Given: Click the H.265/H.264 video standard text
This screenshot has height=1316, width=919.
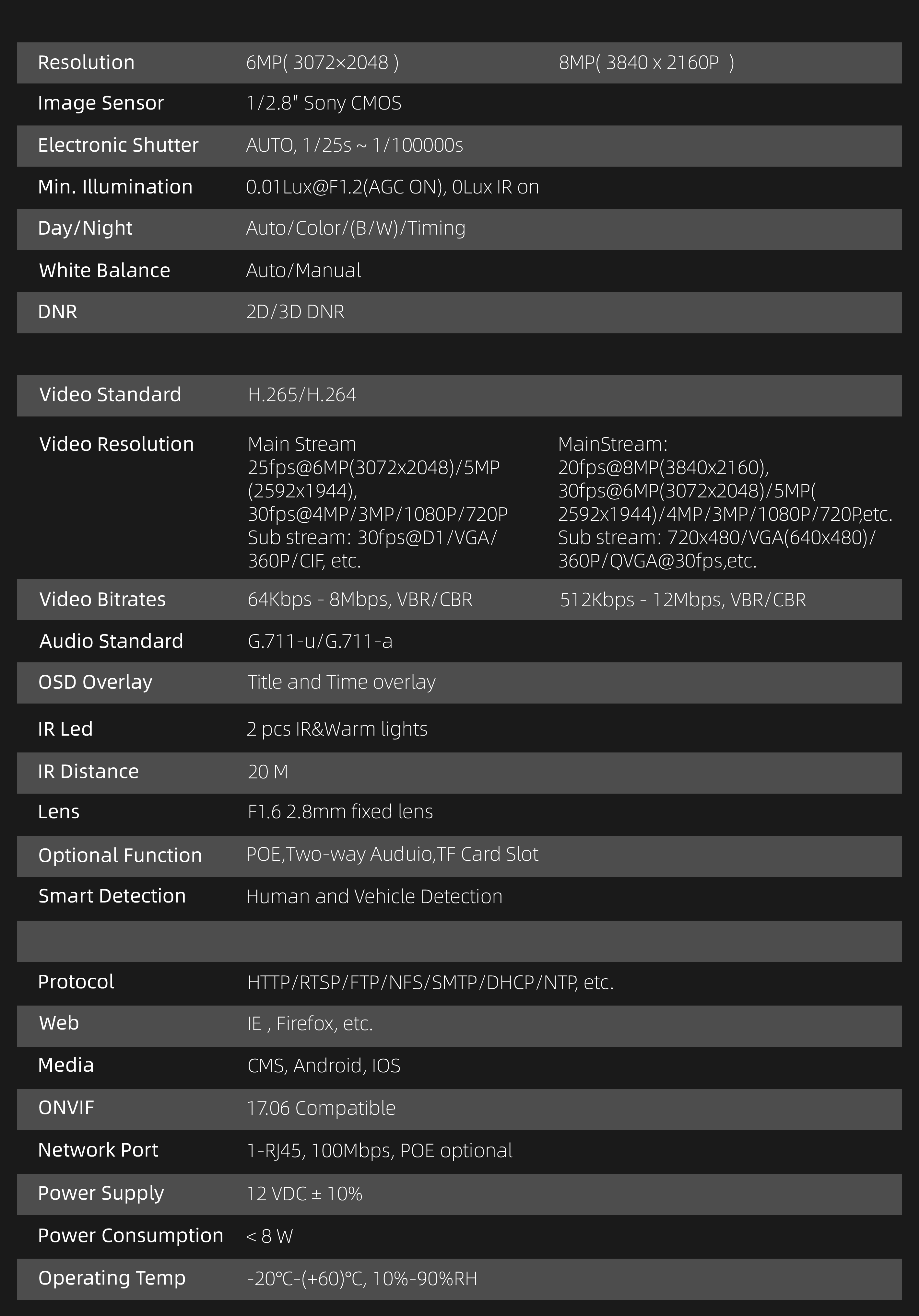Looking at the screenshot, I should pyautogui.click(x=301, y=395).
